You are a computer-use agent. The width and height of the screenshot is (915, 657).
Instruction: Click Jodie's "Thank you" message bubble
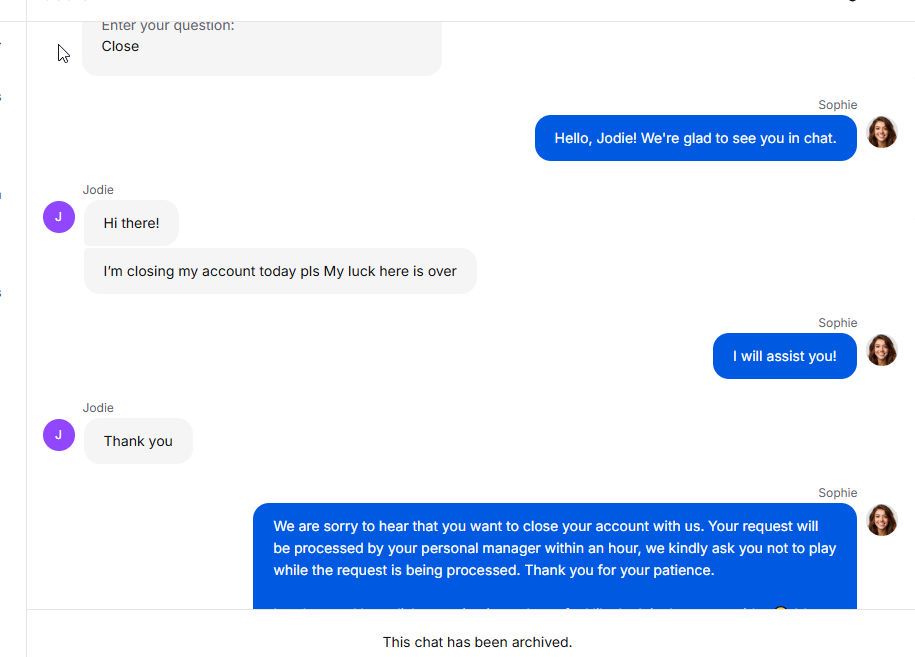pyautogui.click(x=138, y=441)
